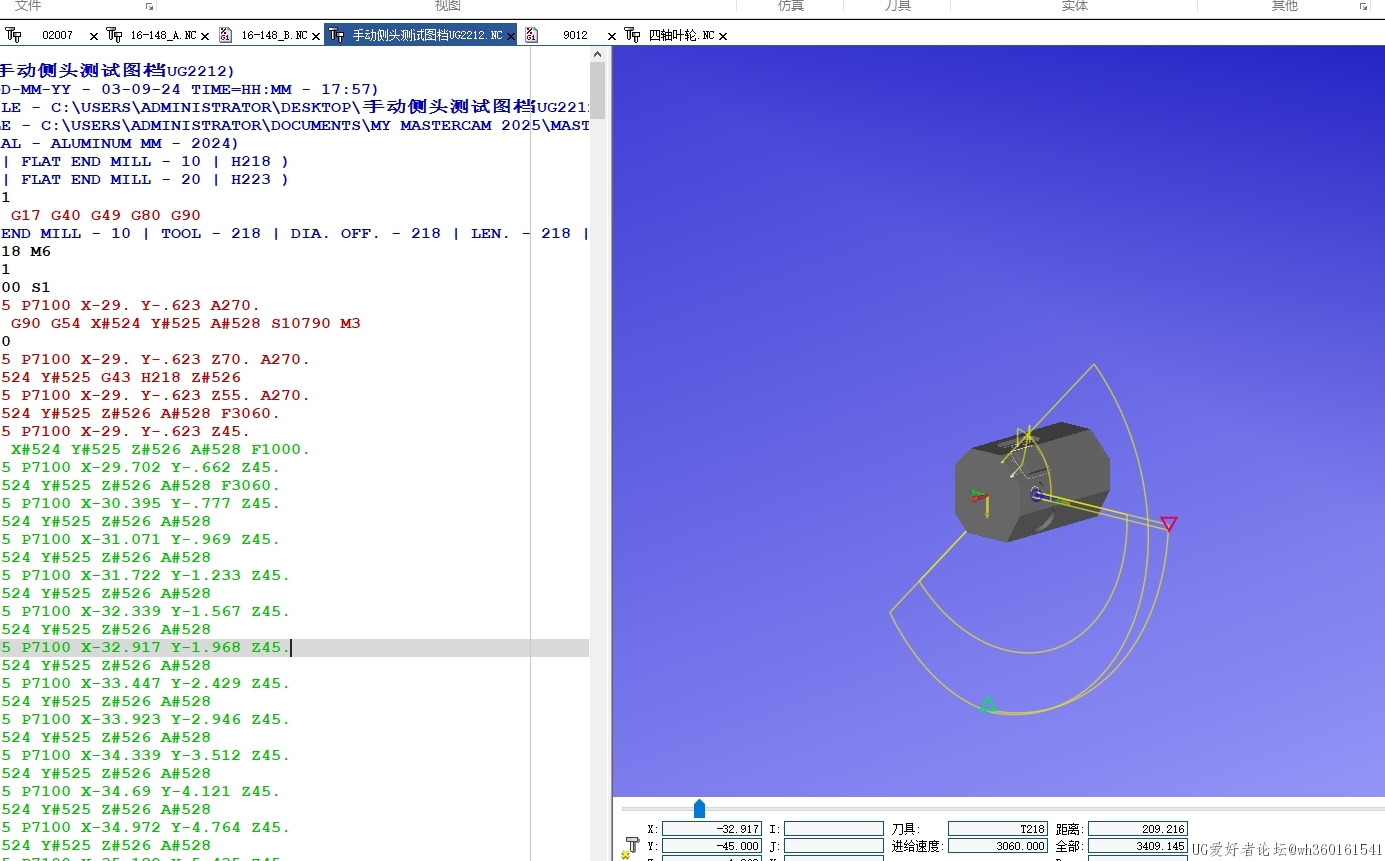Click the line X-34.69 Y-4.121 Z45.

click(x=140, y=792)
